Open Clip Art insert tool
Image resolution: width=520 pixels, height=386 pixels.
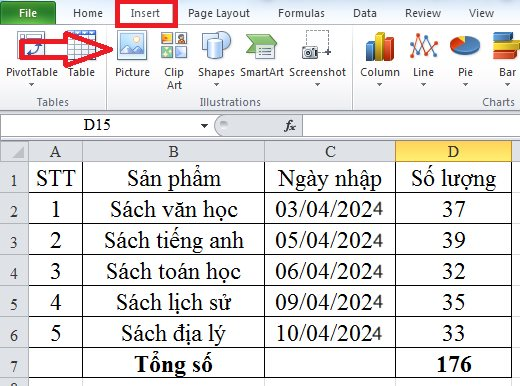point(174,45)
